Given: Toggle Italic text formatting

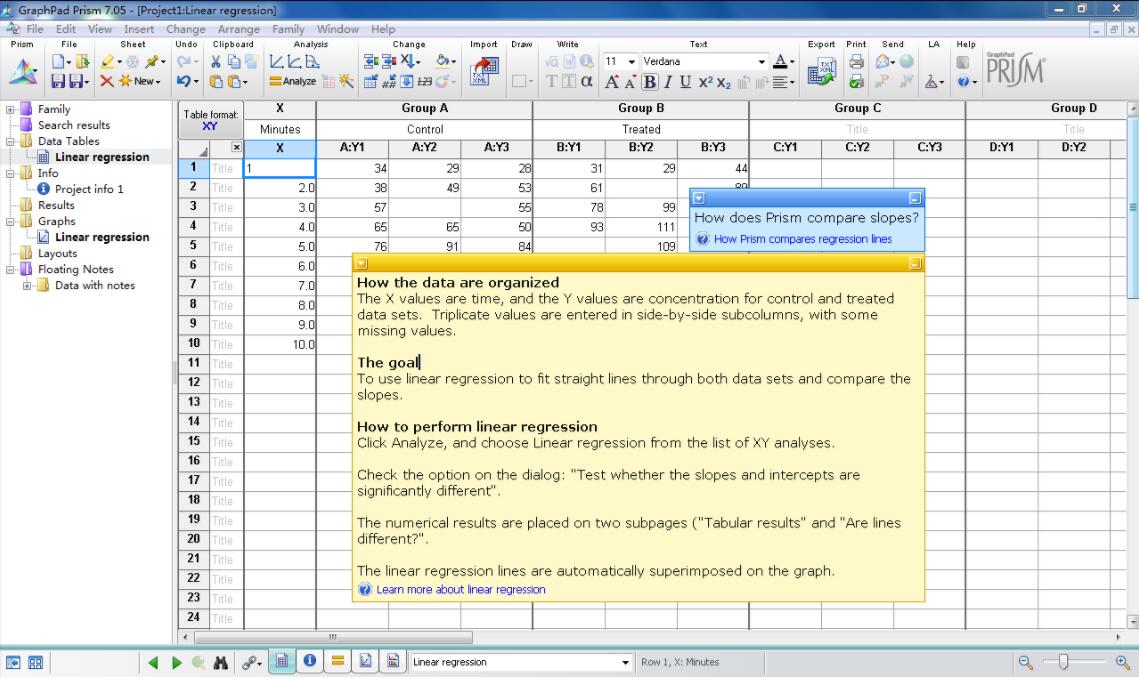Looking at the screenshot, I should coord(668,82).
